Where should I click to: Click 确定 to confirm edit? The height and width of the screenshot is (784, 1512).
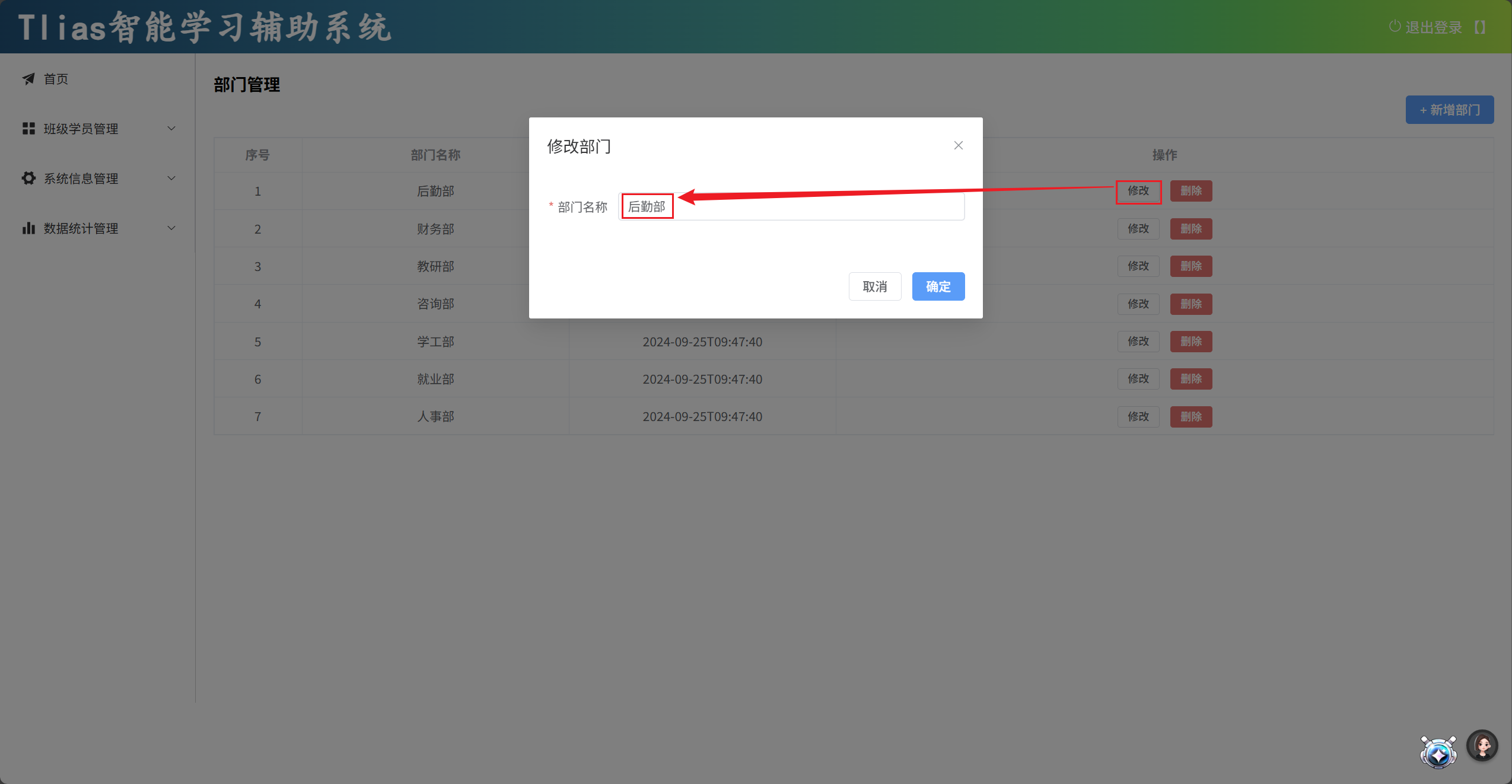tap(938, 286)
